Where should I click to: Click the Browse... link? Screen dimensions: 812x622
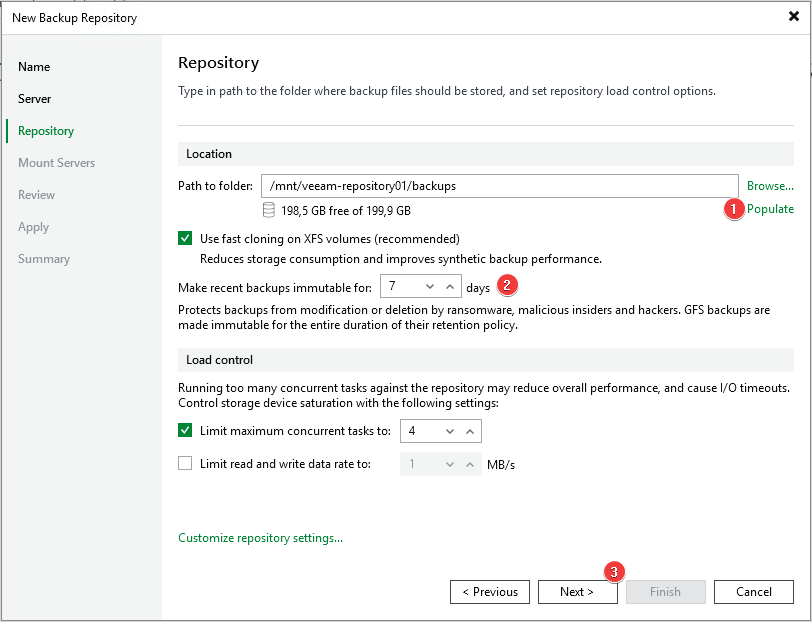point(770,186)
